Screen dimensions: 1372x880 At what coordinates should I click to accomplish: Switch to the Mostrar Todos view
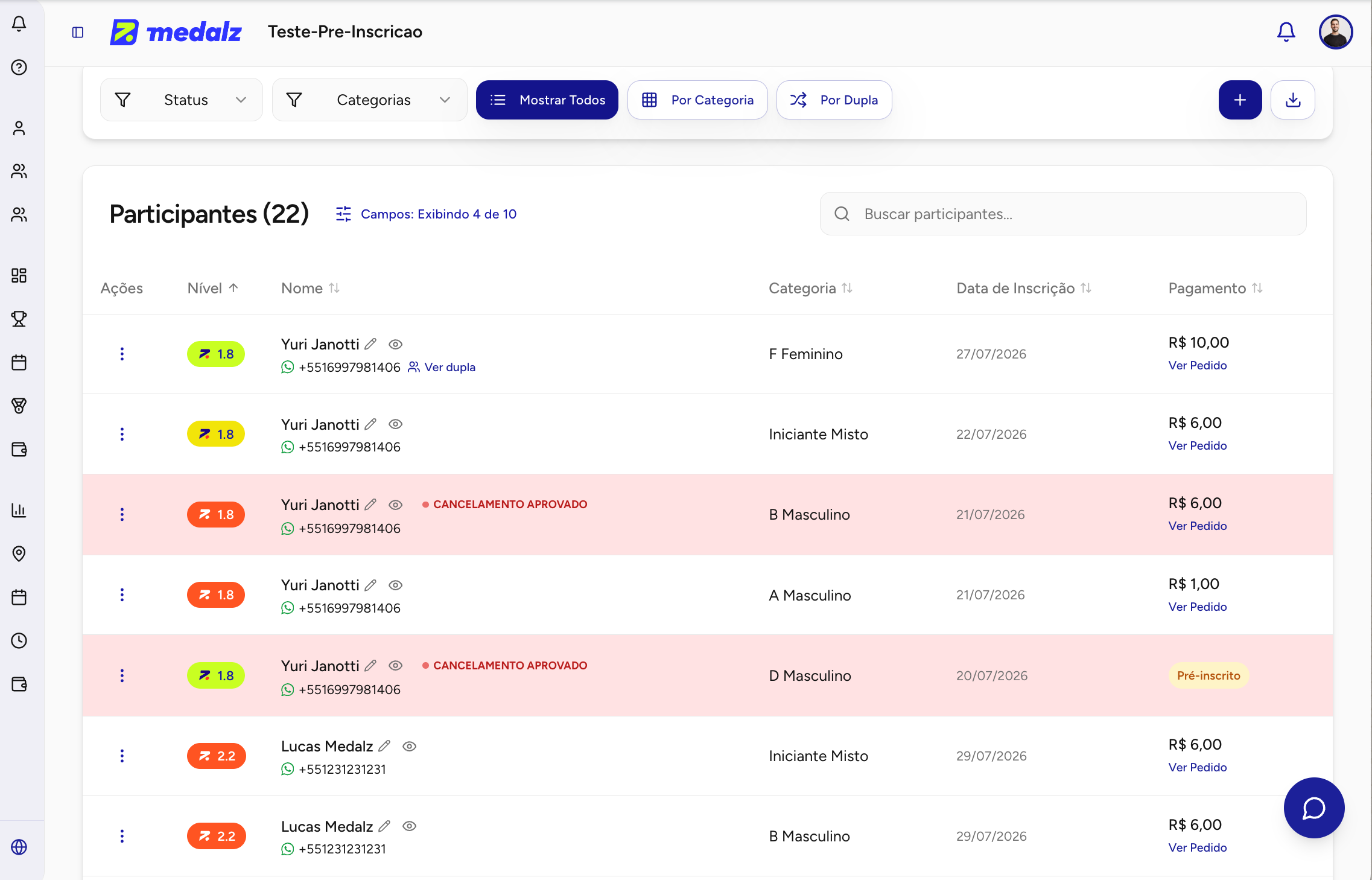tap(547, 100)
